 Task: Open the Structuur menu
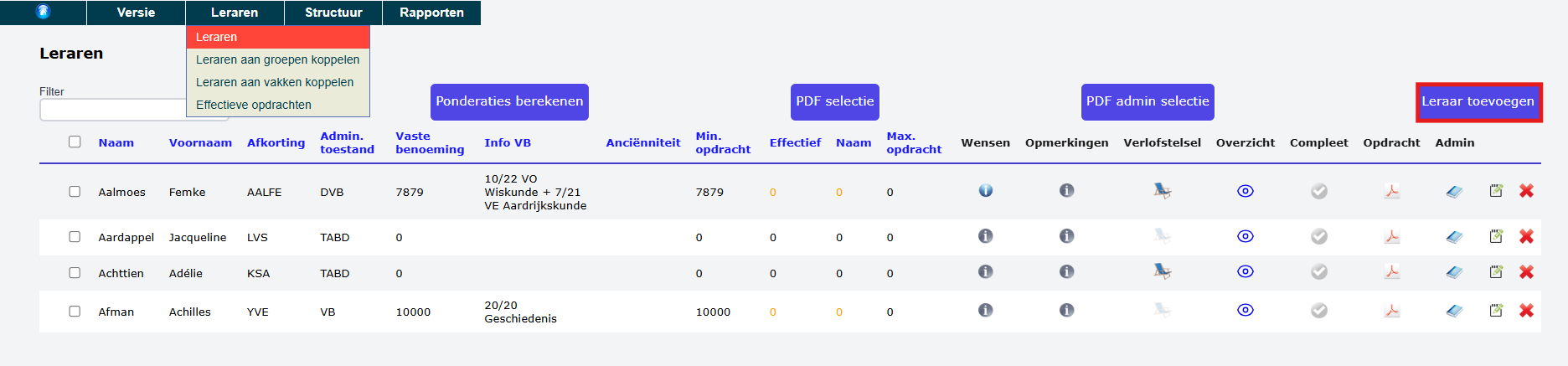click(333, 13)
